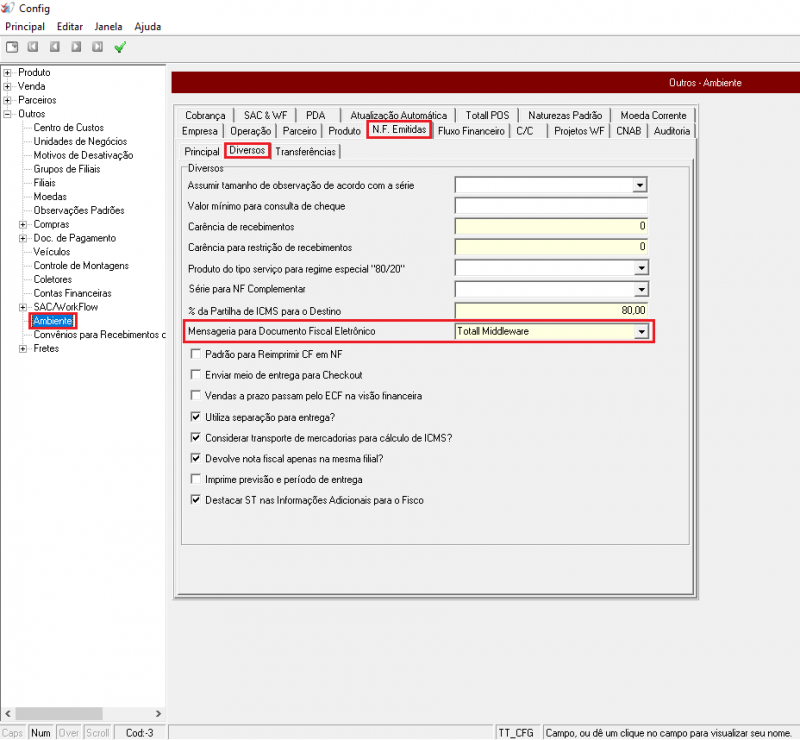The width and height of the screenshot is (800, 740).
Task: Click the first record navigation icon
Action: click(x=32, y=47)
